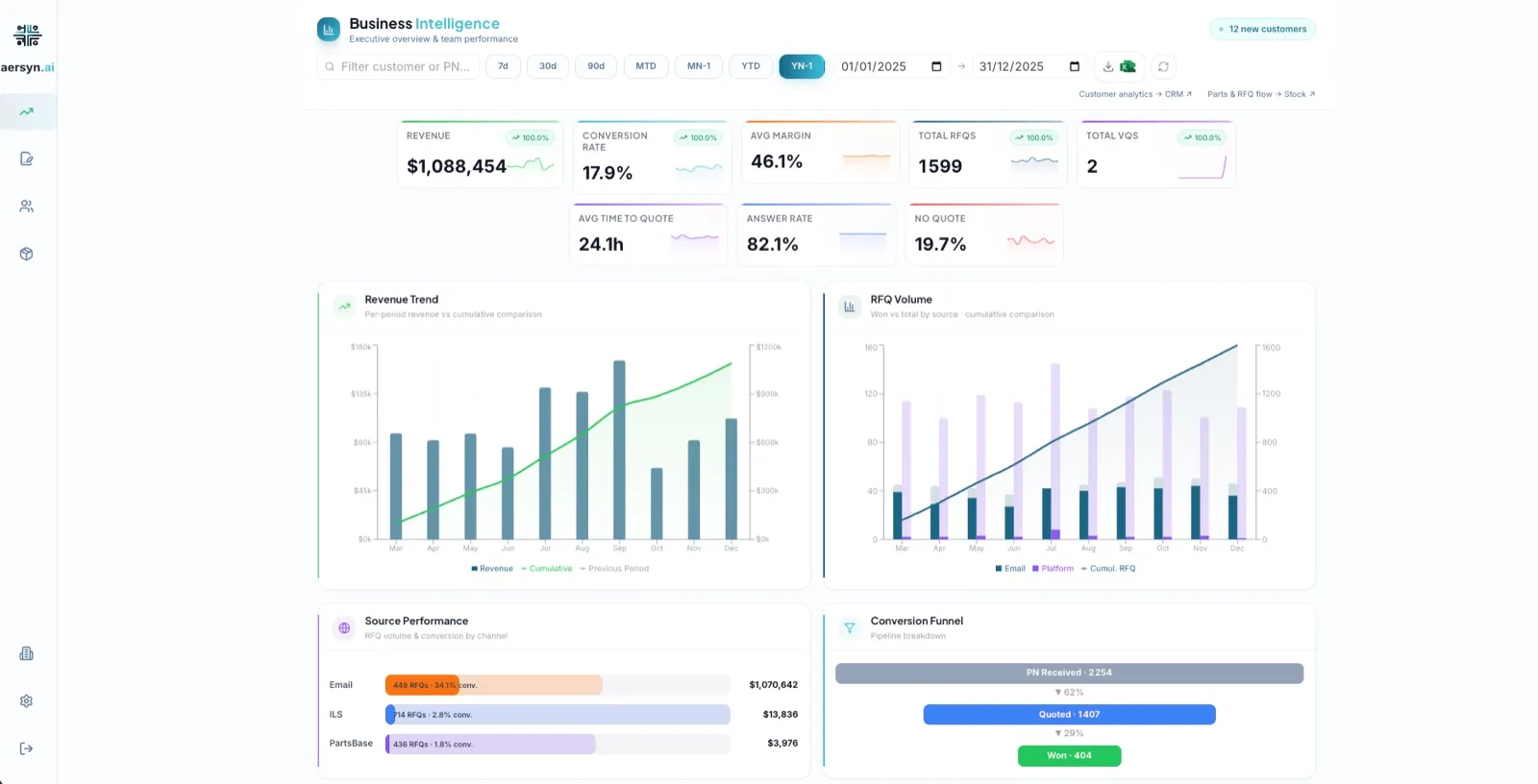Click the Excel export download button
This screenshot has height=784, width=1538.
1120,66
